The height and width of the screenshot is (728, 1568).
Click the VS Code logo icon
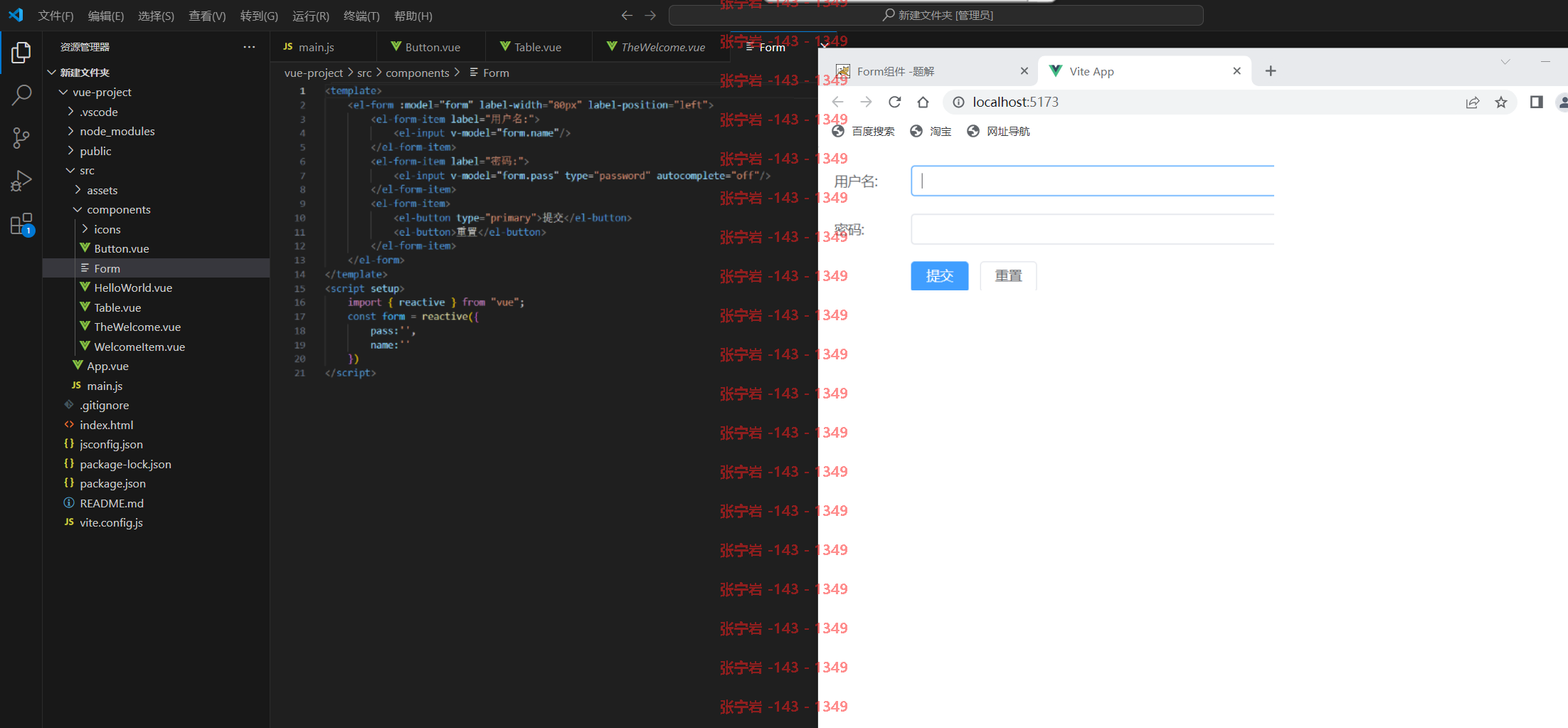point(16,15)
